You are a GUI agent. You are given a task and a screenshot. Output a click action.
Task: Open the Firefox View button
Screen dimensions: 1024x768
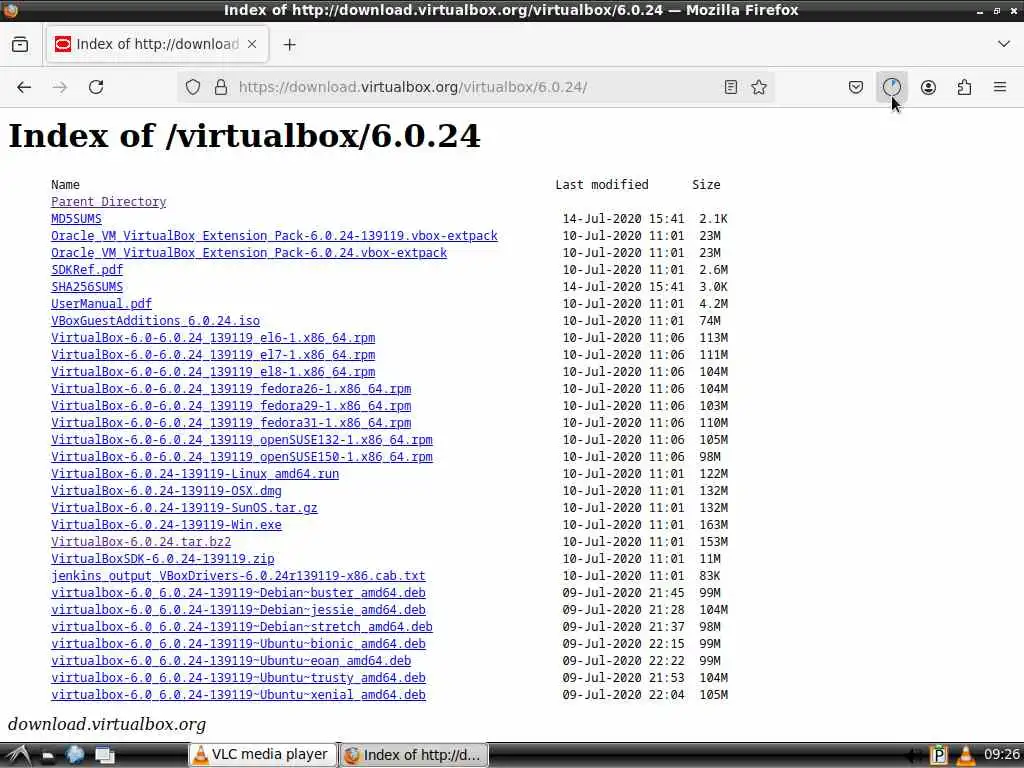pos(20,44)
